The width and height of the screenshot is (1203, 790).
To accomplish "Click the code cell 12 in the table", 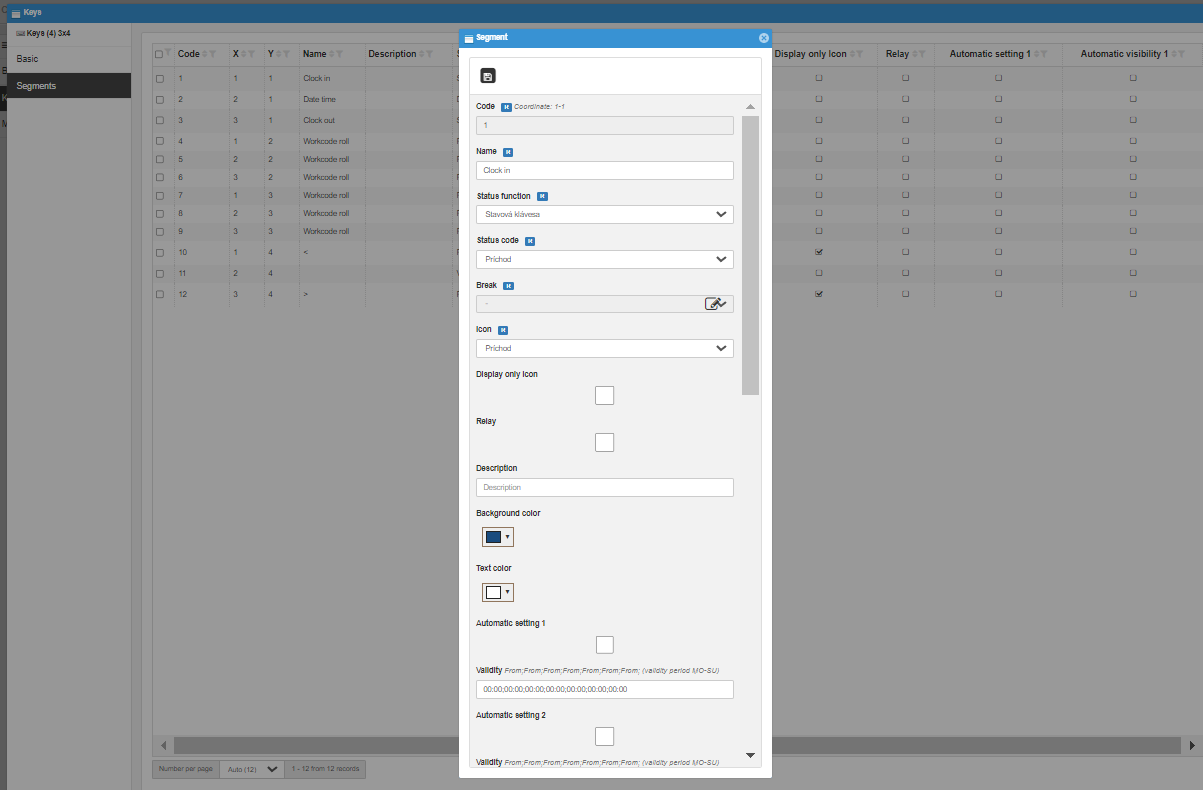I will [x=182, y=294].
